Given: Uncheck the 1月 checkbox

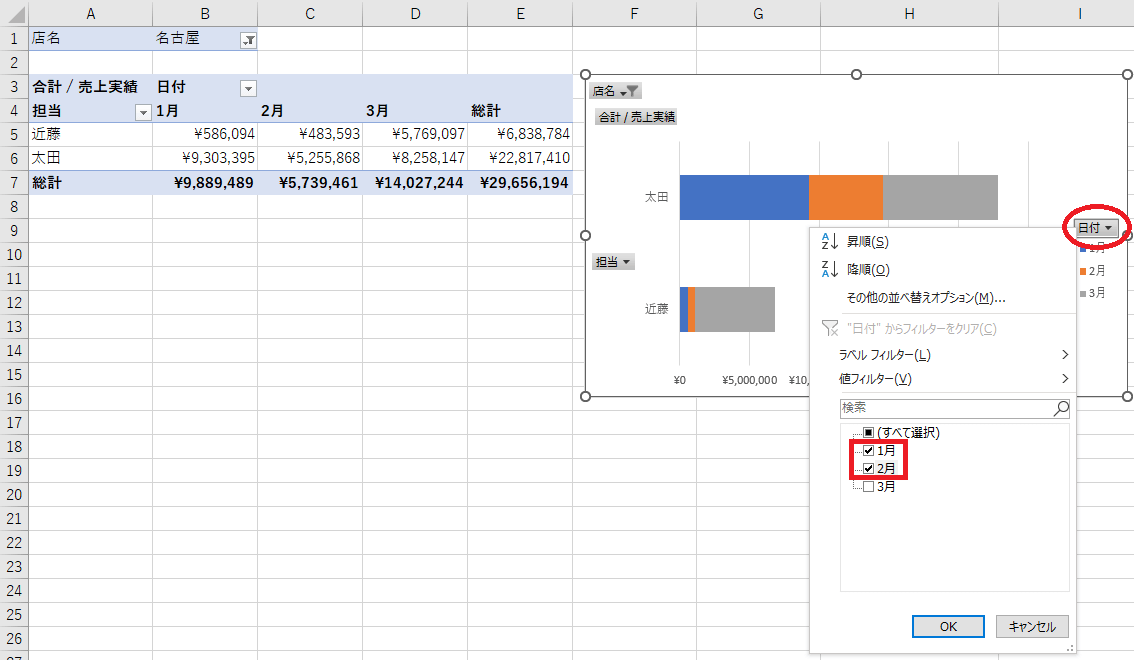Looking at the screenshot, I should pyautogui.click(x=868, y=451).
